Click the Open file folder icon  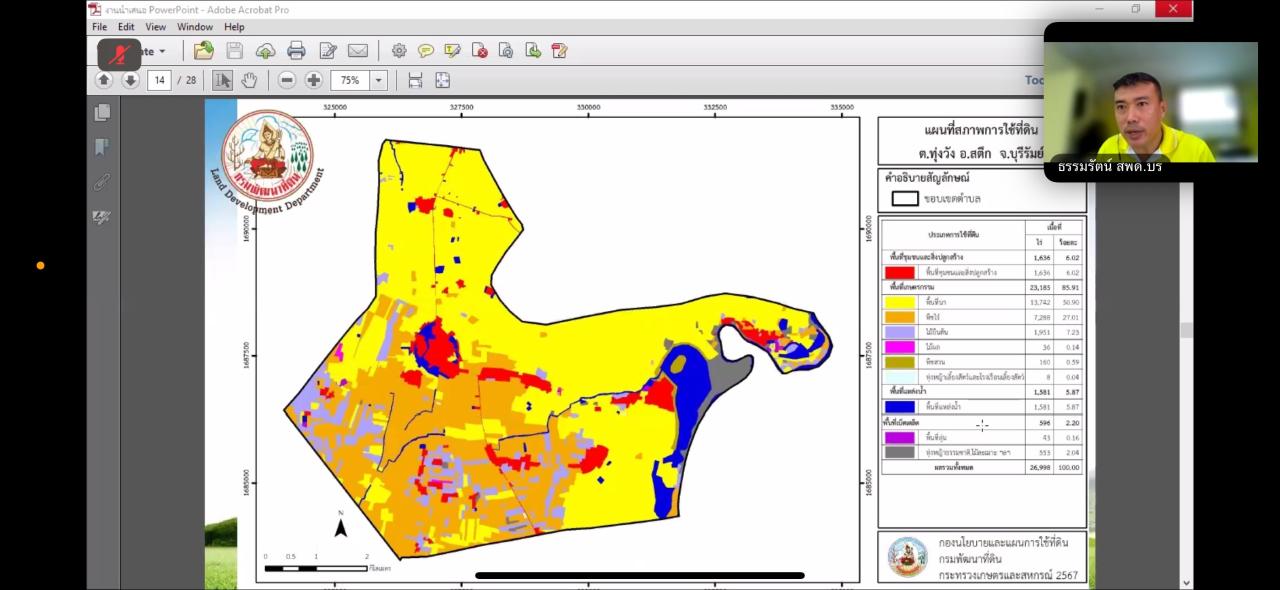point(204,50)
